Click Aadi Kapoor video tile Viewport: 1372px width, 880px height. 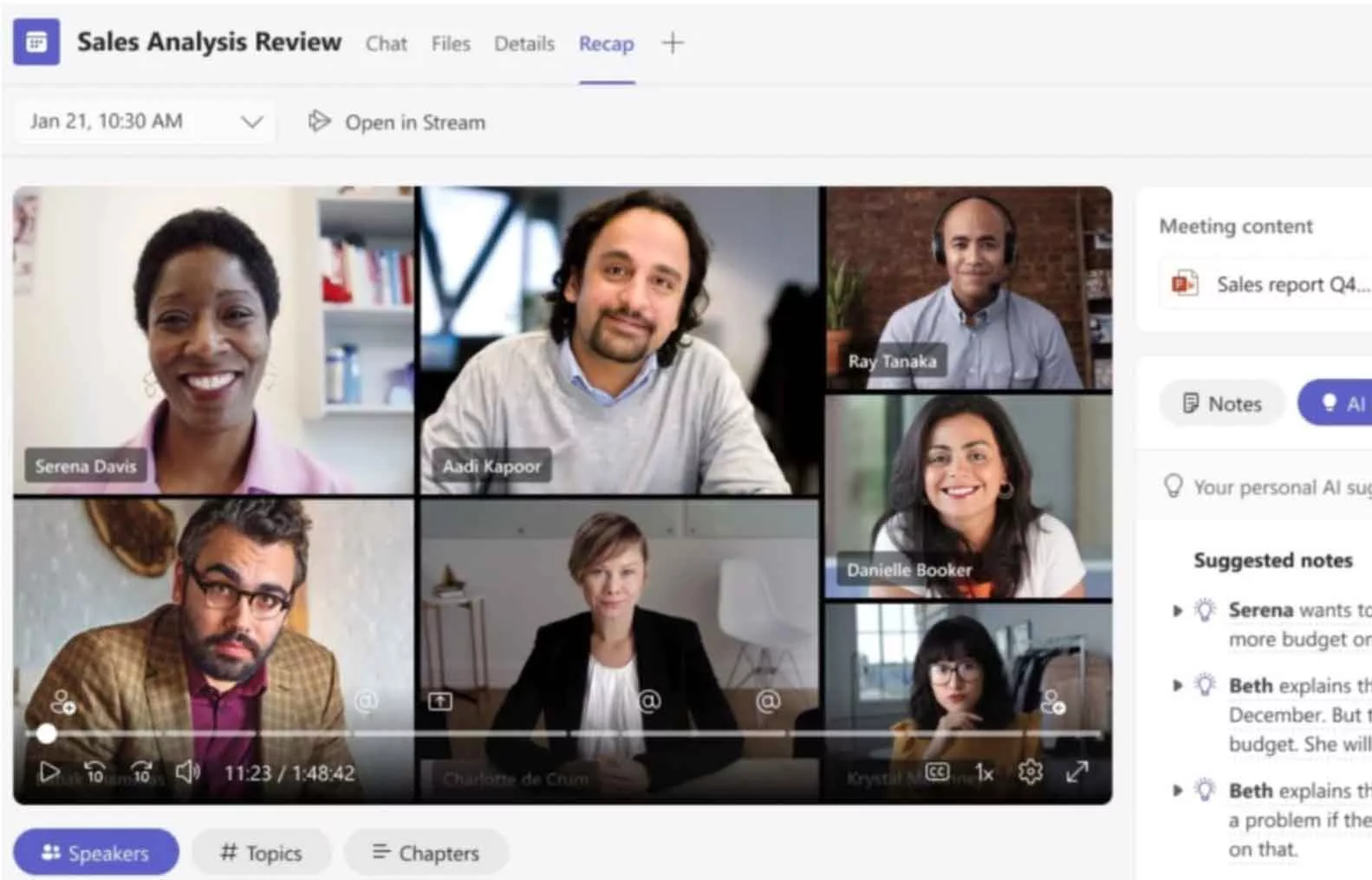click(620, 340)
